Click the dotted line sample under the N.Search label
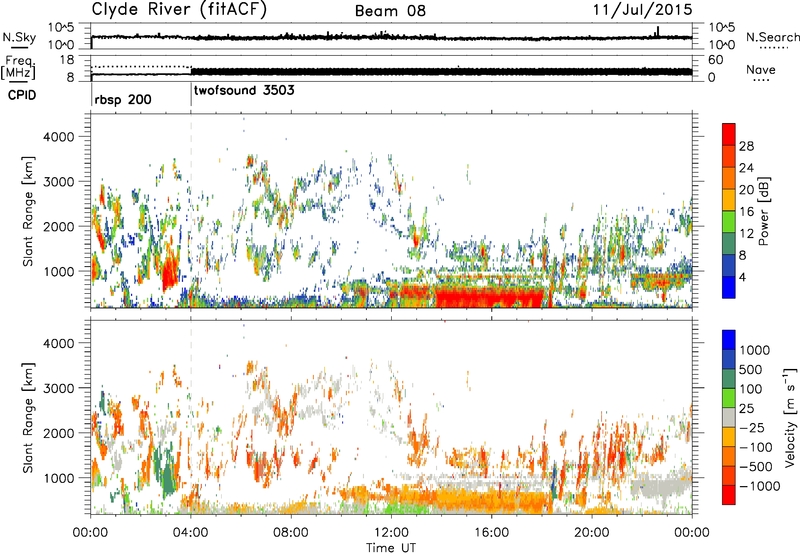The height and width of the screenshot is (554, 800). [x=774, y=48]
